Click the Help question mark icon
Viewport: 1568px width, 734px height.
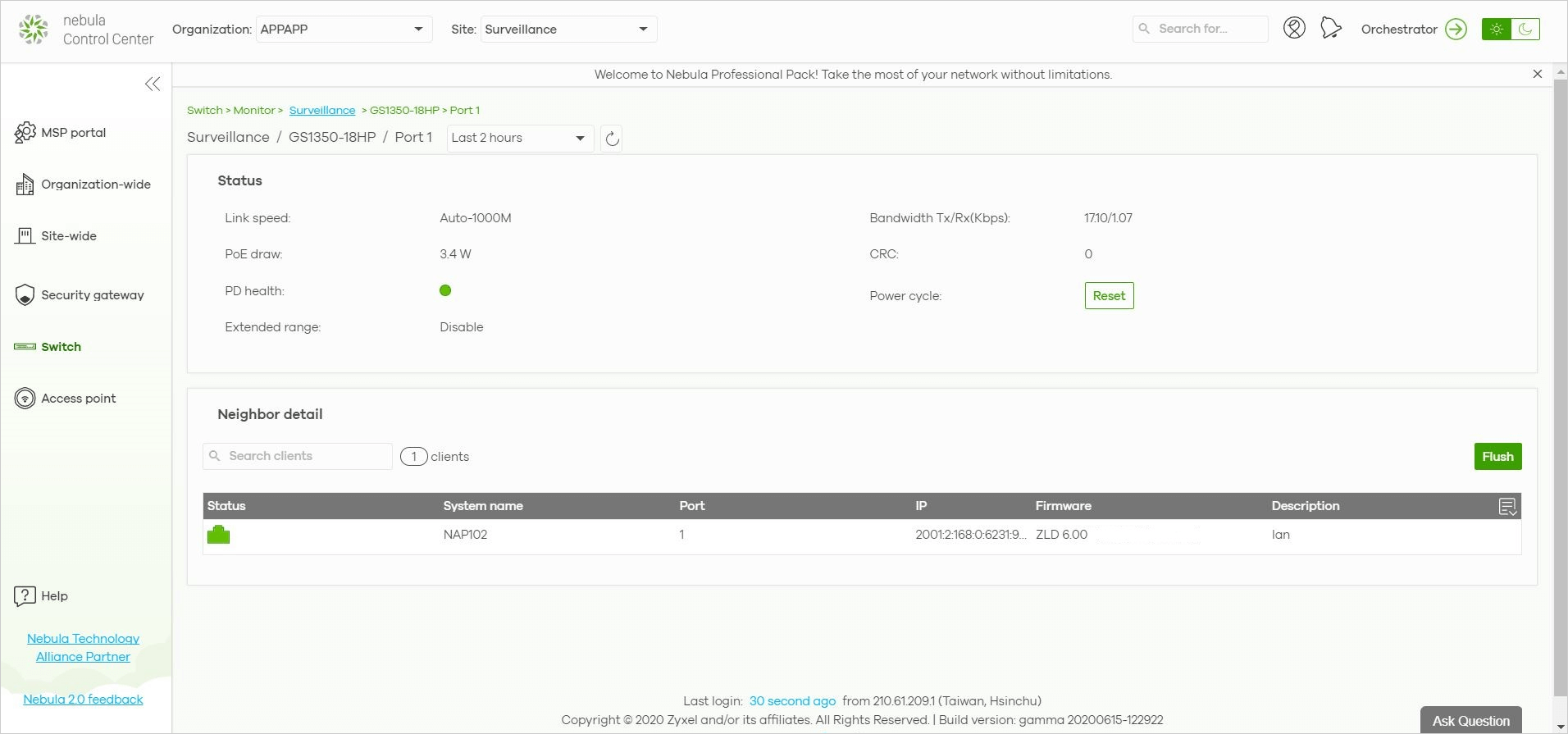pyautogui.click(x=25, y=596)
